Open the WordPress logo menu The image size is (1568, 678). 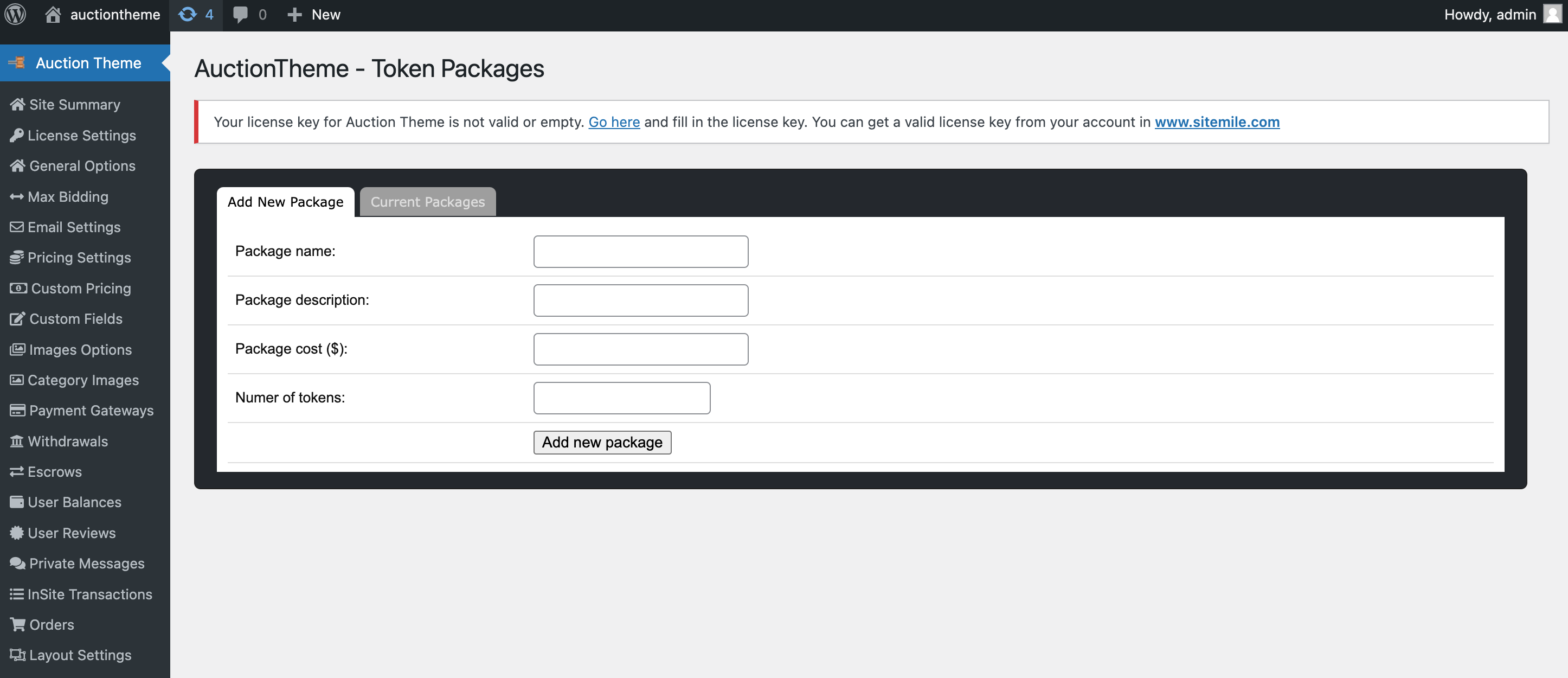tap(15, 14)
